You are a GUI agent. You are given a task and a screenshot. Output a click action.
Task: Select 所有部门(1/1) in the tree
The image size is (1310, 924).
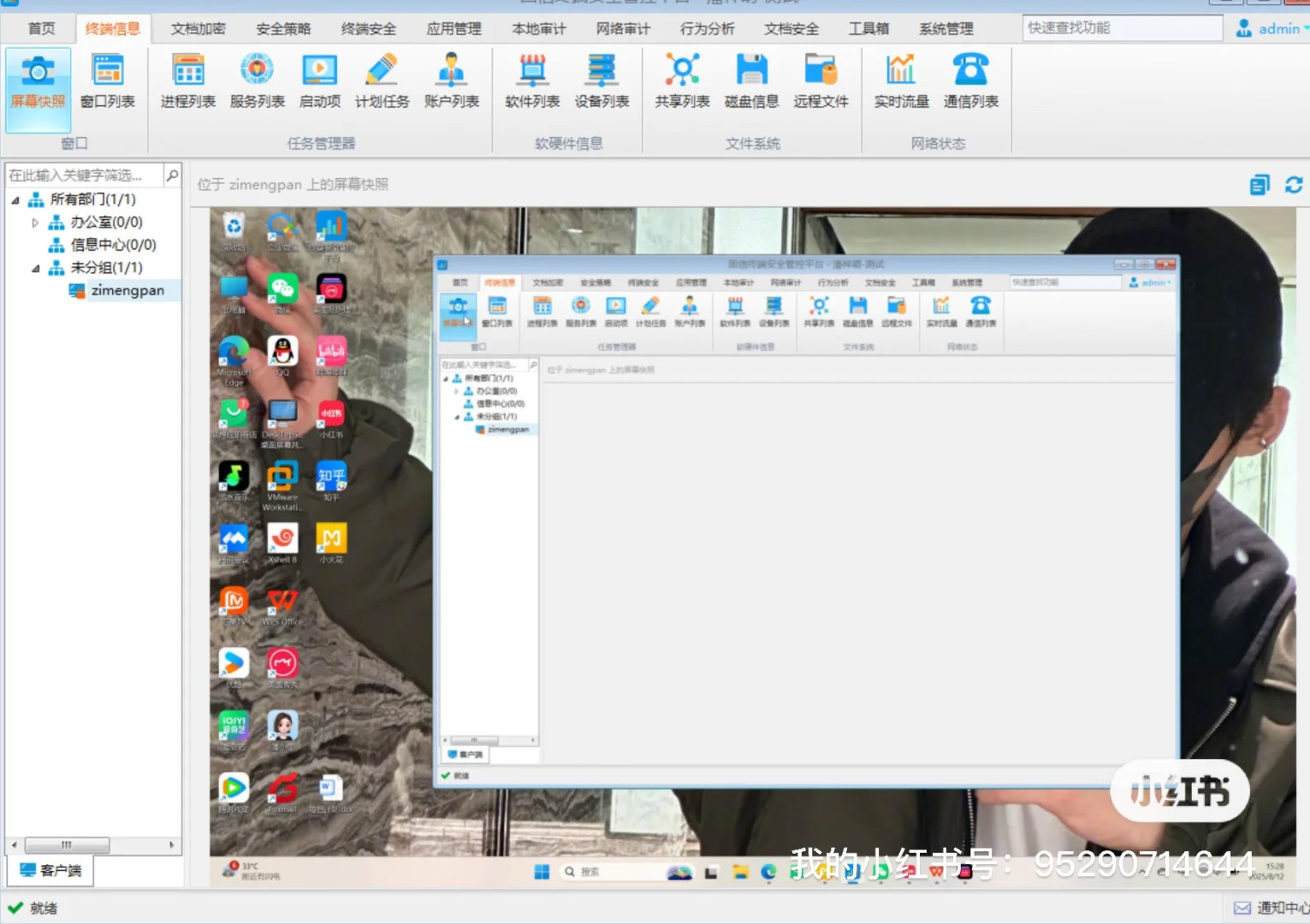(x=92, y=199)
